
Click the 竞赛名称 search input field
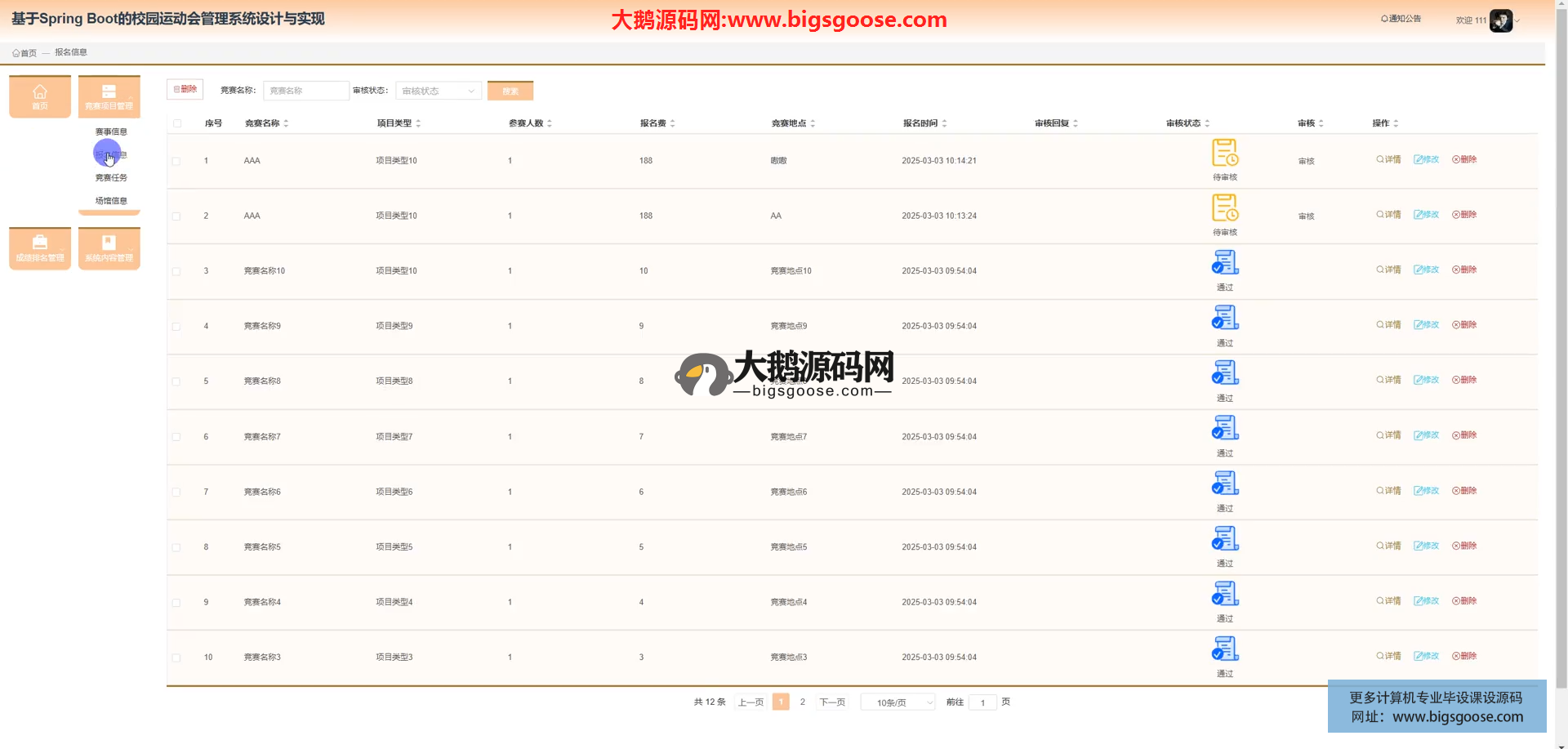[305, 91]
